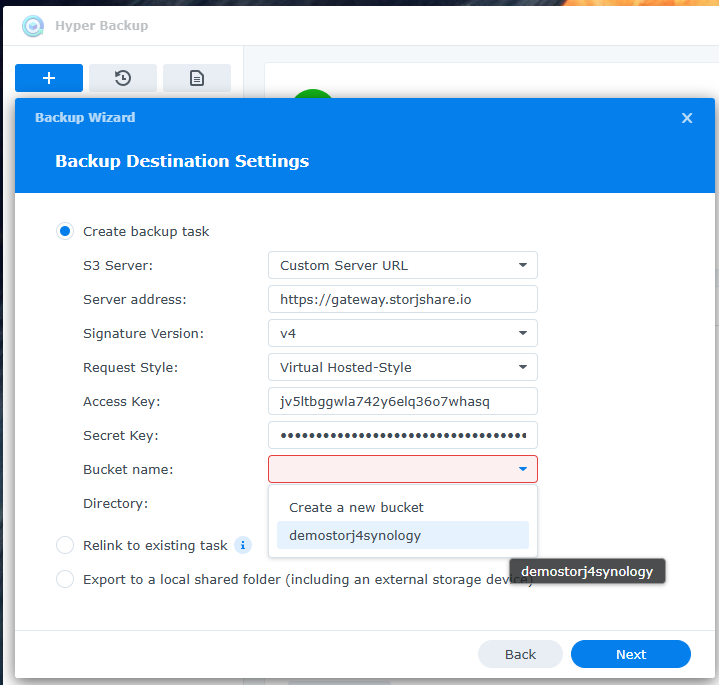Click the Backup Destination Settings heading
Viewport: 719px width, 685px height.
(182, 161)
